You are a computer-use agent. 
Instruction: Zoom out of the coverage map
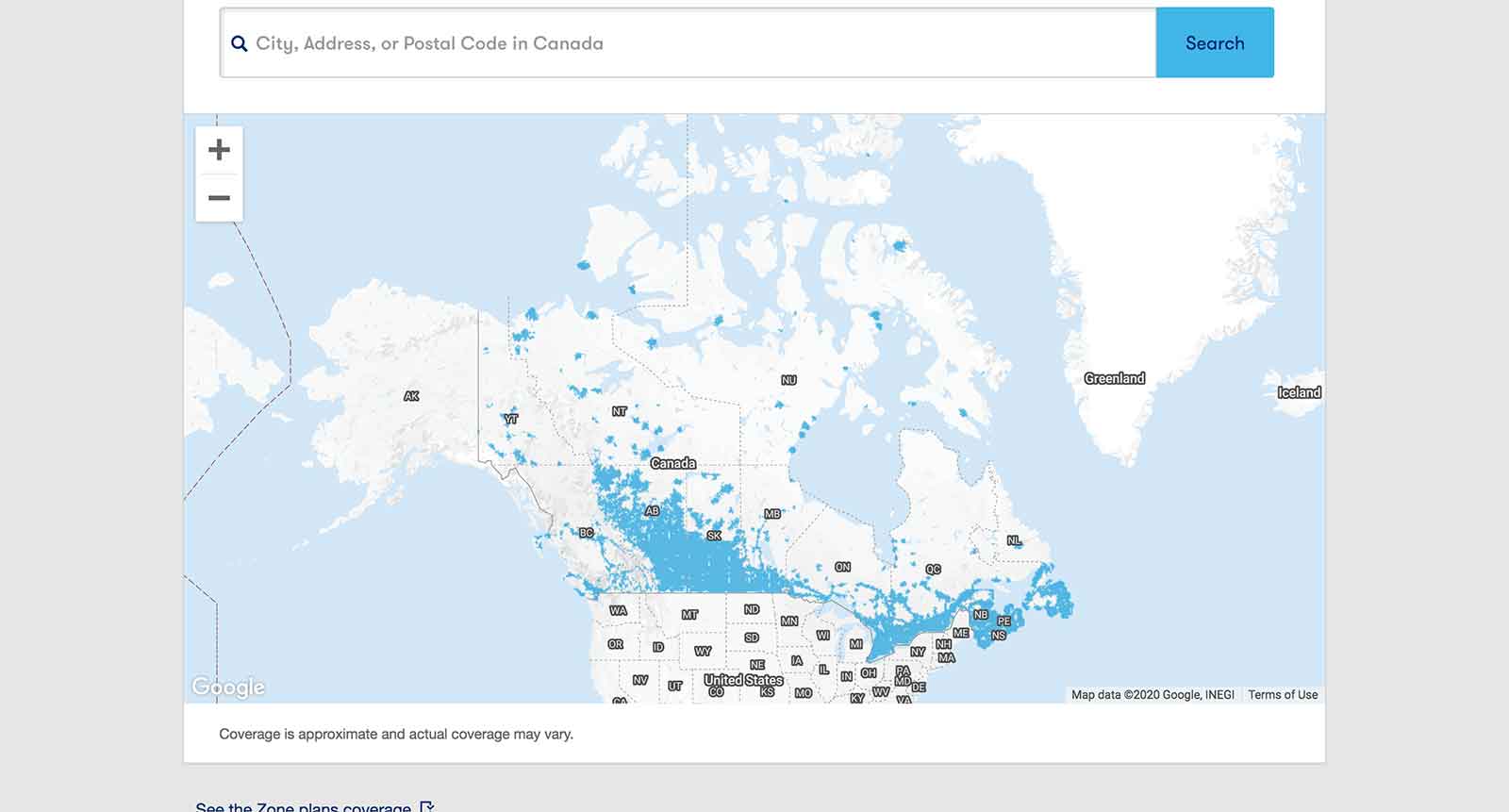click(x=219, y=198)
